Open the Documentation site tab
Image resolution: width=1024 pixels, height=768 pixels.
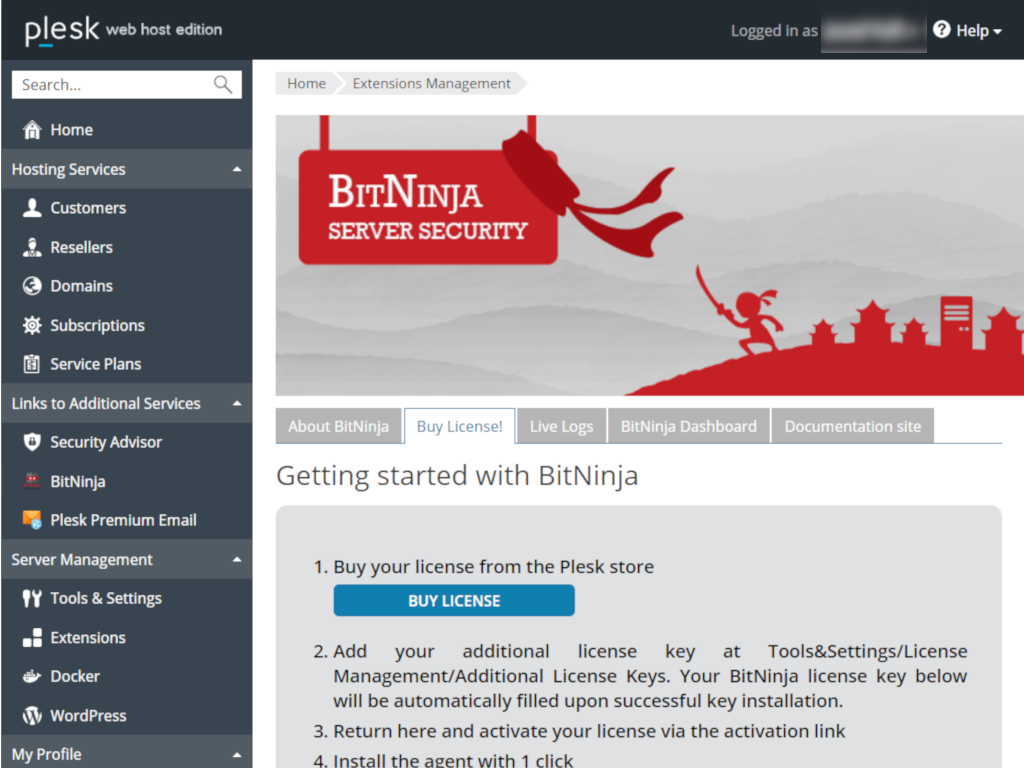pyautogui.click(x=853, y=426)
